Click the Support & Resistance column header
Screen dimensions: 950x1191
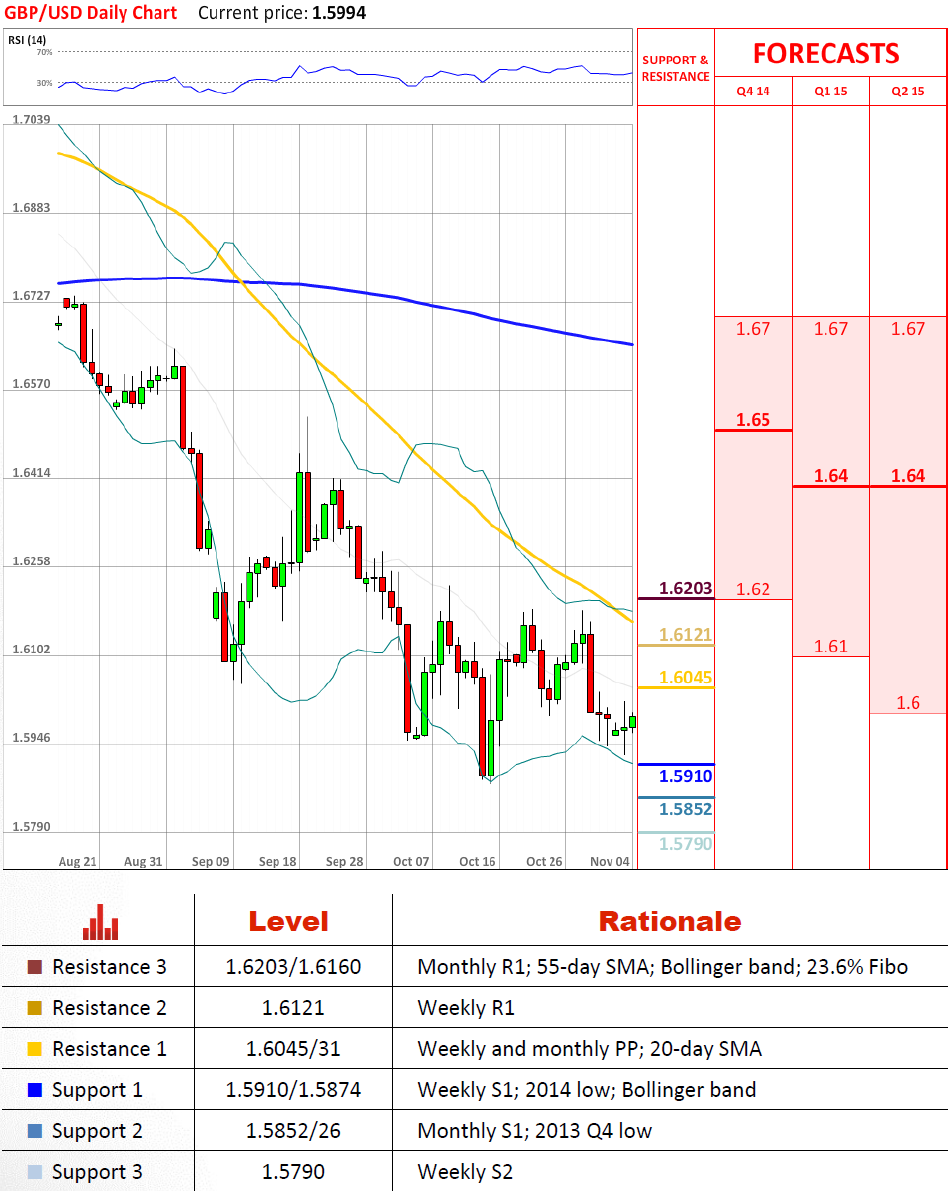tap(675, 68)
